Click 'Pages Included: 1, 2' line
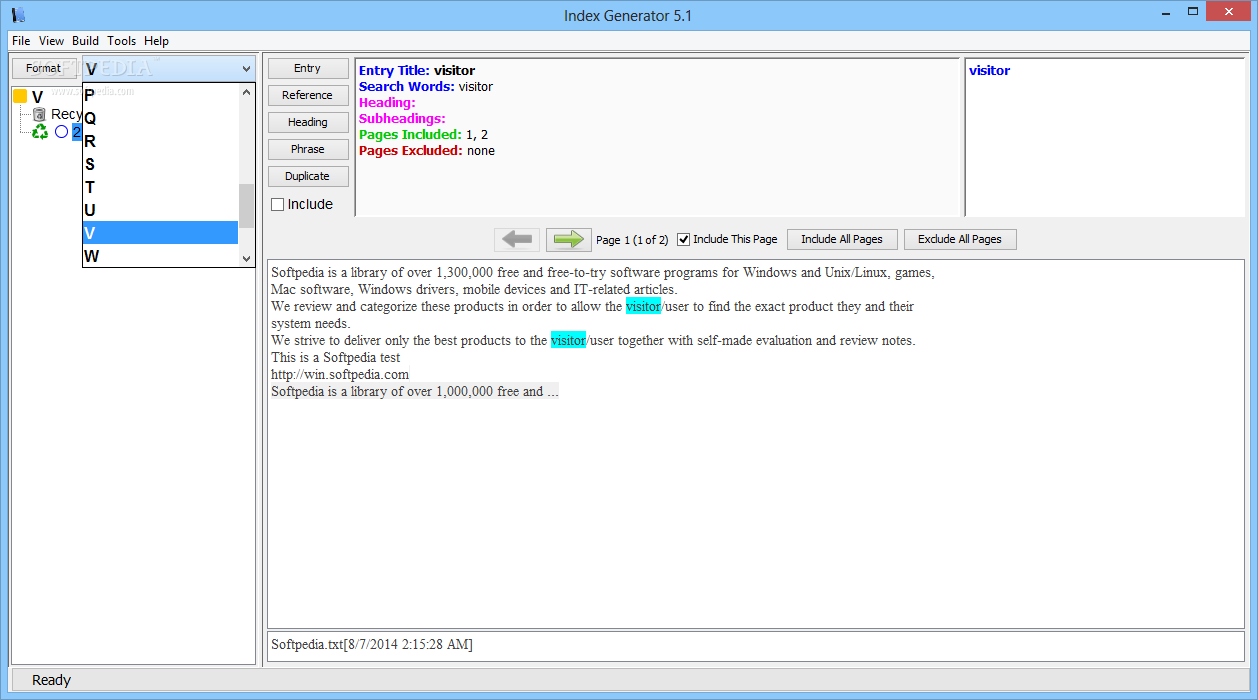This screenshot has width=1258, height=700. pyautogui.click(x=423, y=134)
